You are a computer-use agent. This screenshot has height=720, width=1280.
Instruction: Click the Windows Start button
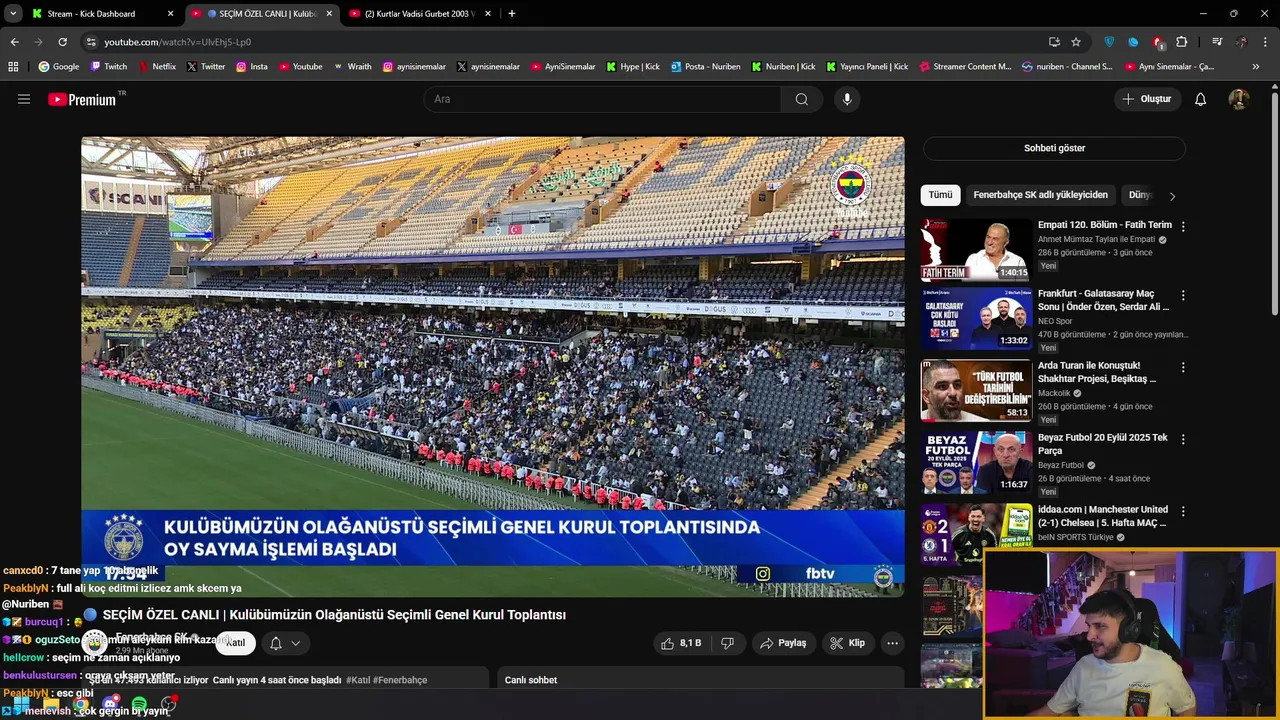point(21,705)
